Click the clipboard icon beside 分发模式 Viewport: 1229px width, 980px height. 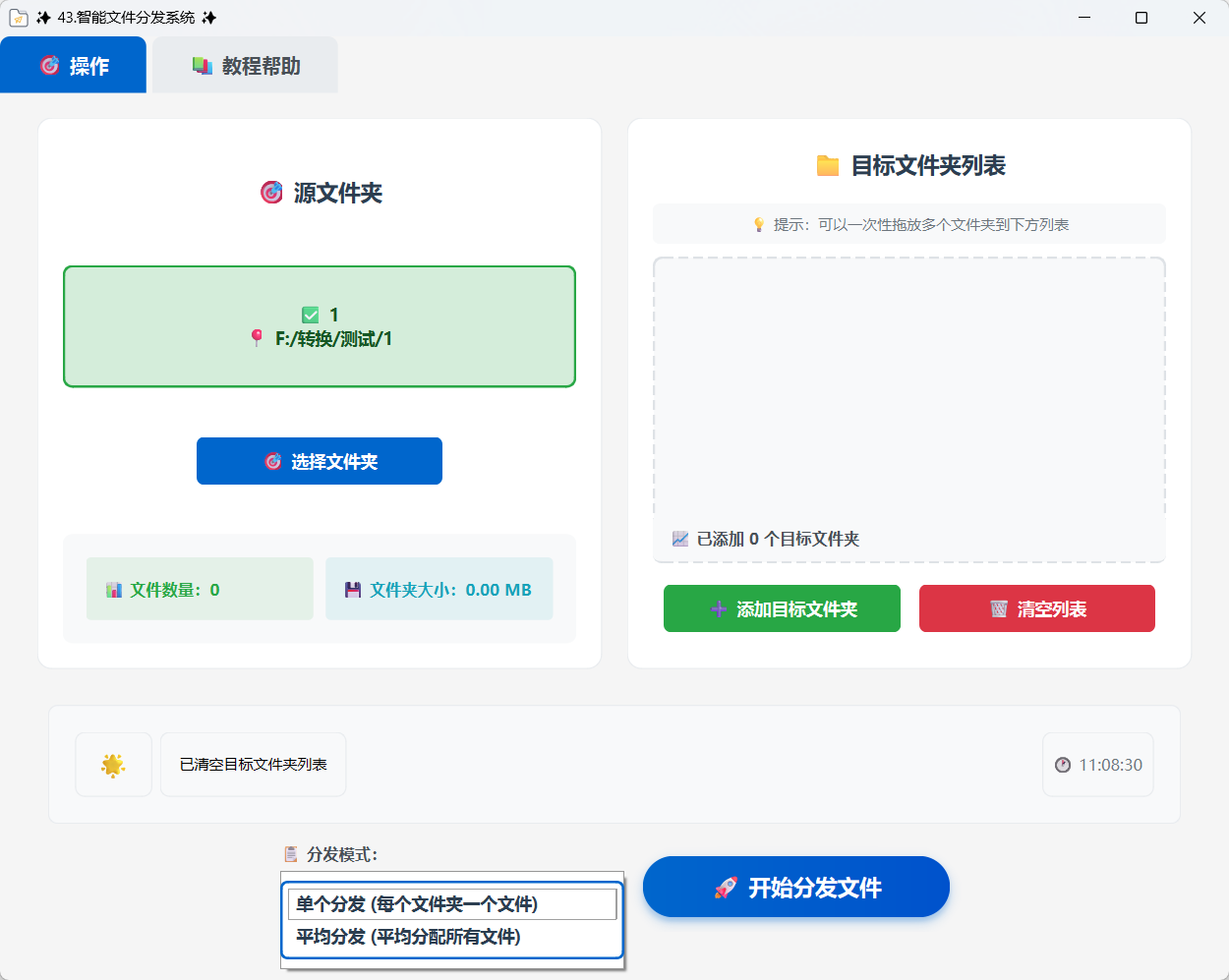click(x=291, y=854)
